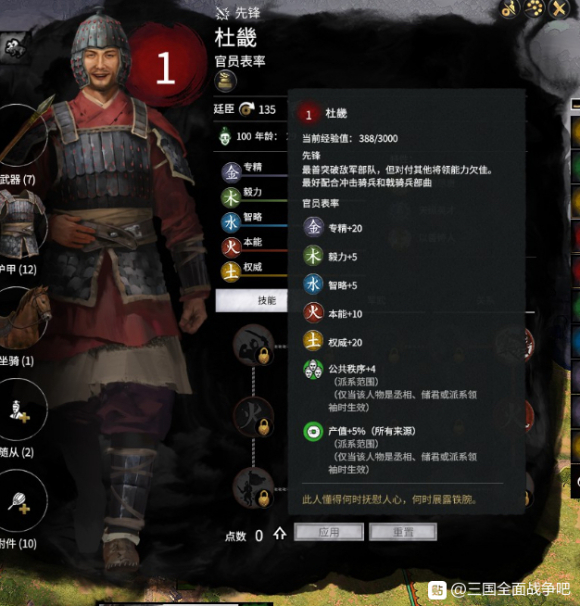Click the 木 毅力 attribute icon
This screenshot has width=580, height=606.
[231, 197]
